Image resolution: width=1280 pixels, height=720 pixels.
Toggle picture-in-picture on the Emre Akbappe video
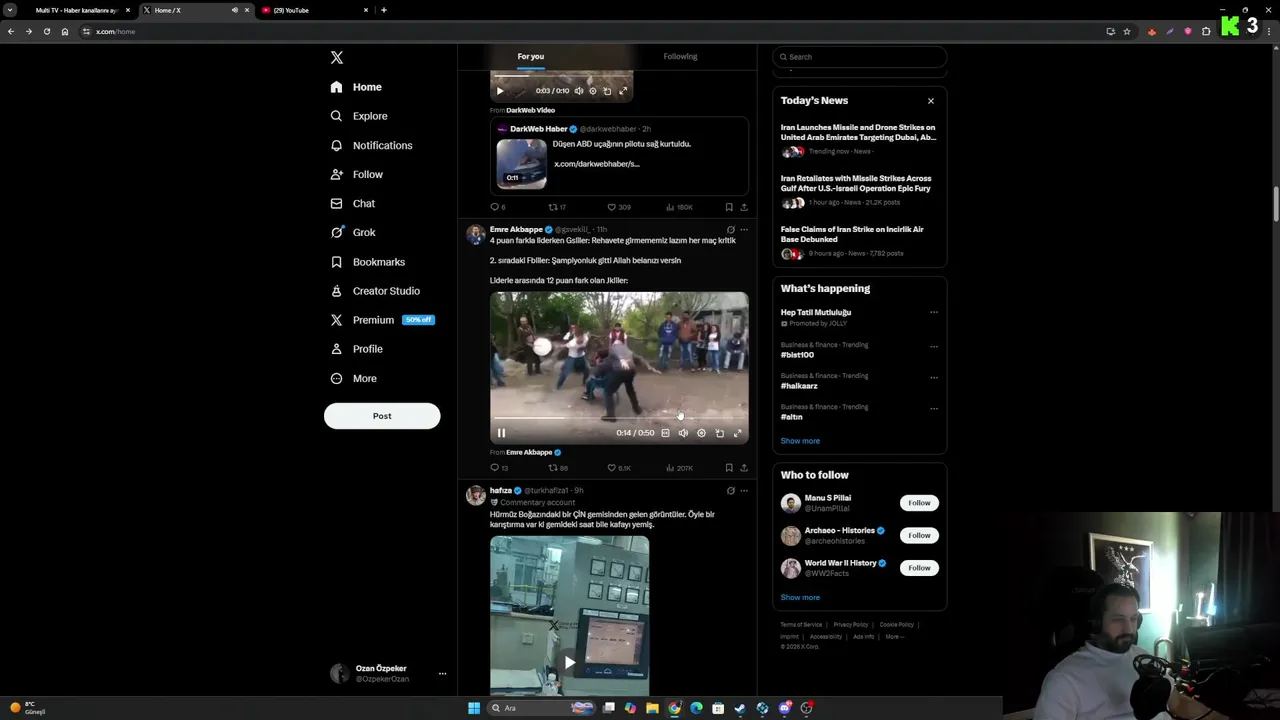point(719,433)
